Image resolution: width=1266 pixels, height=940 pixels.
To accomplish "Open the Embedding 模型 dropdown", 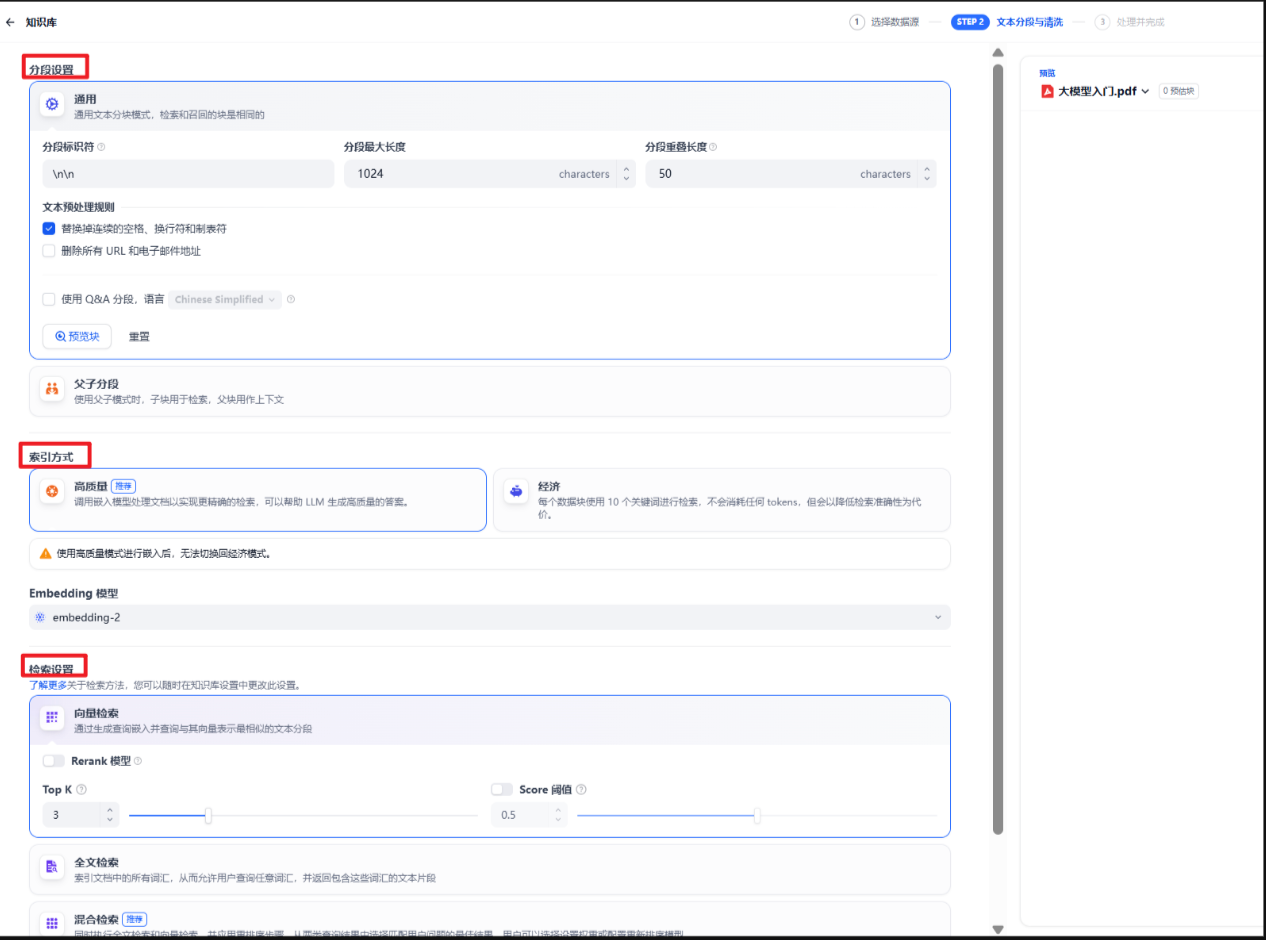I will [490, 617].
